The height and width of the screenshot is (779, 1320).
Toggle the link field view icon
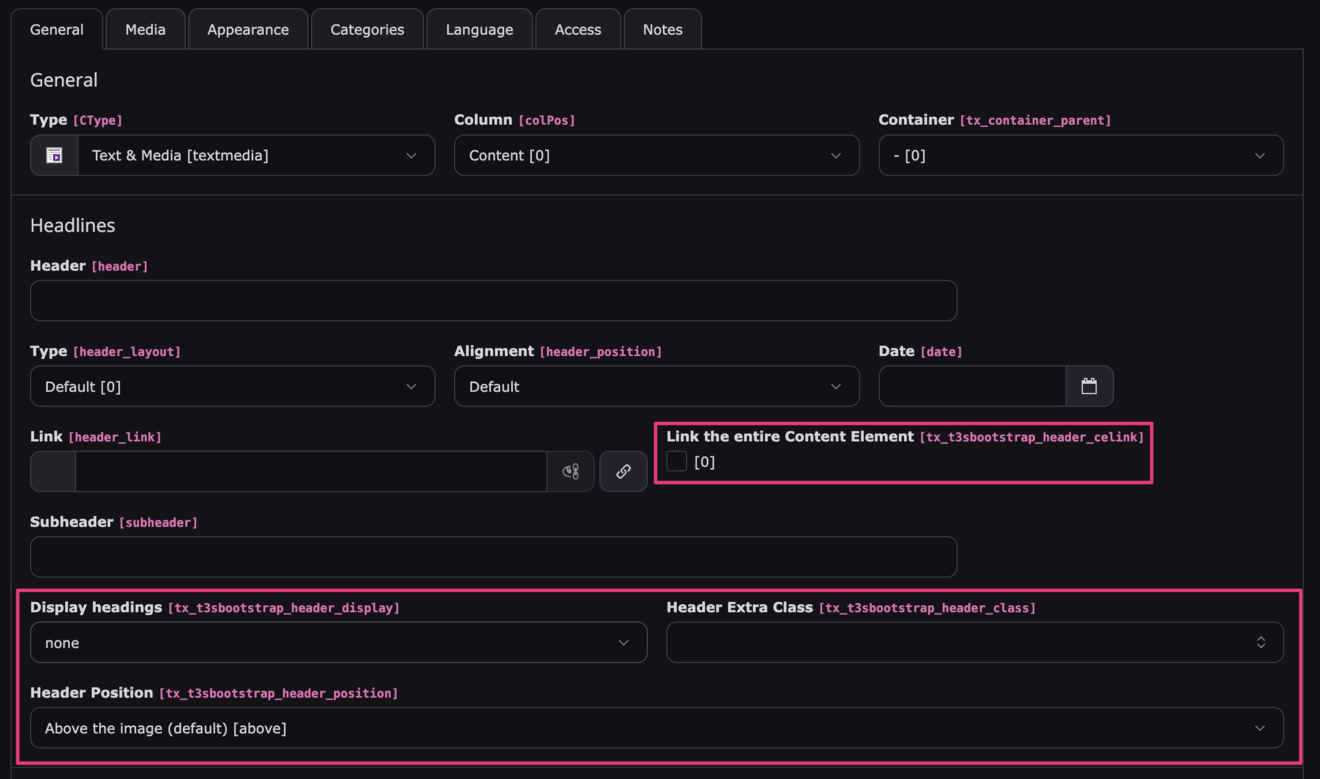click(x=570, y=472)
